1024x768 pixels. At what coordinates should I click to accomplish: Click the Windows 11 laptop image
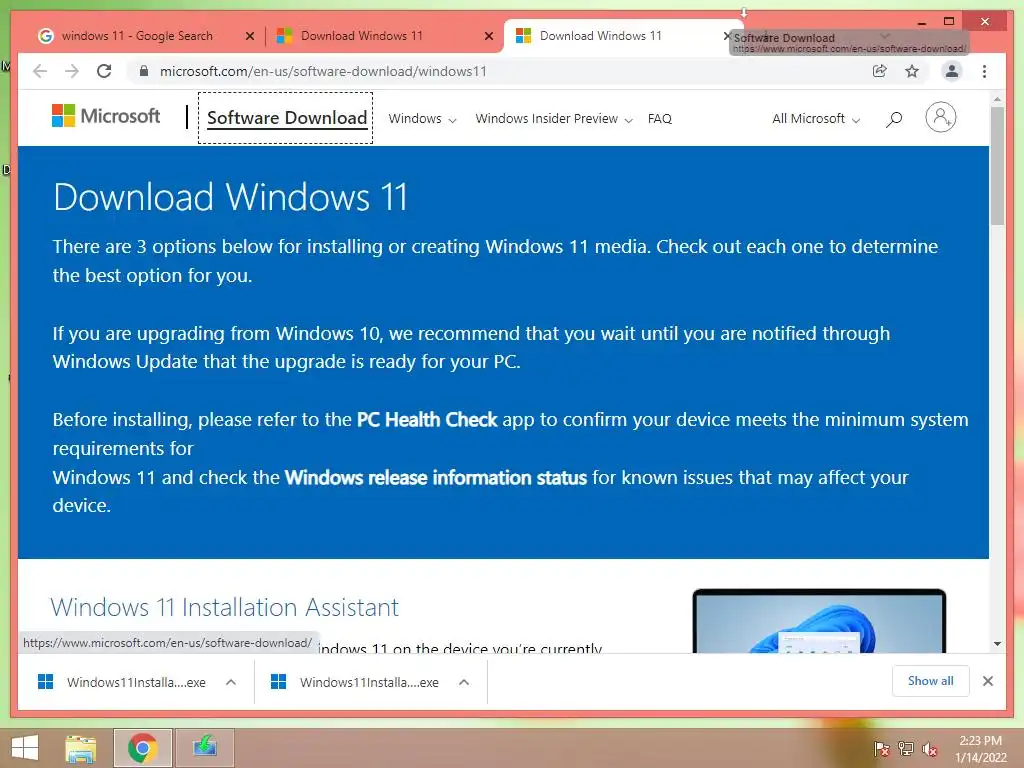819,620
